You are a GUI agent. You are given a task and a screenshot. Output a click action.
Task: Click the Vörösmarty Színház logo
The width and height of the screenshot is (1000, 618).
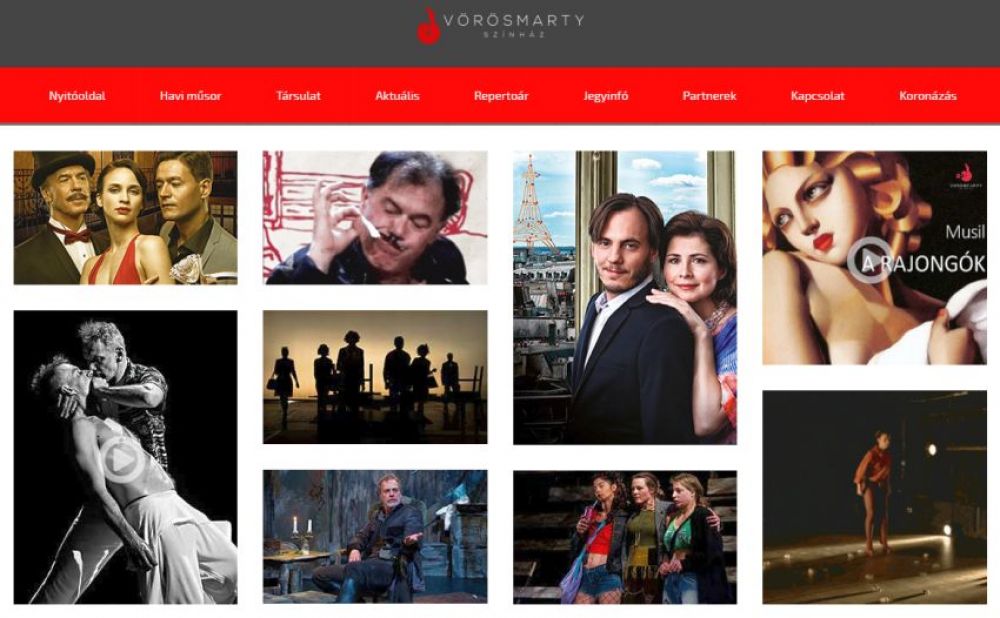click(x=501, y=26)
